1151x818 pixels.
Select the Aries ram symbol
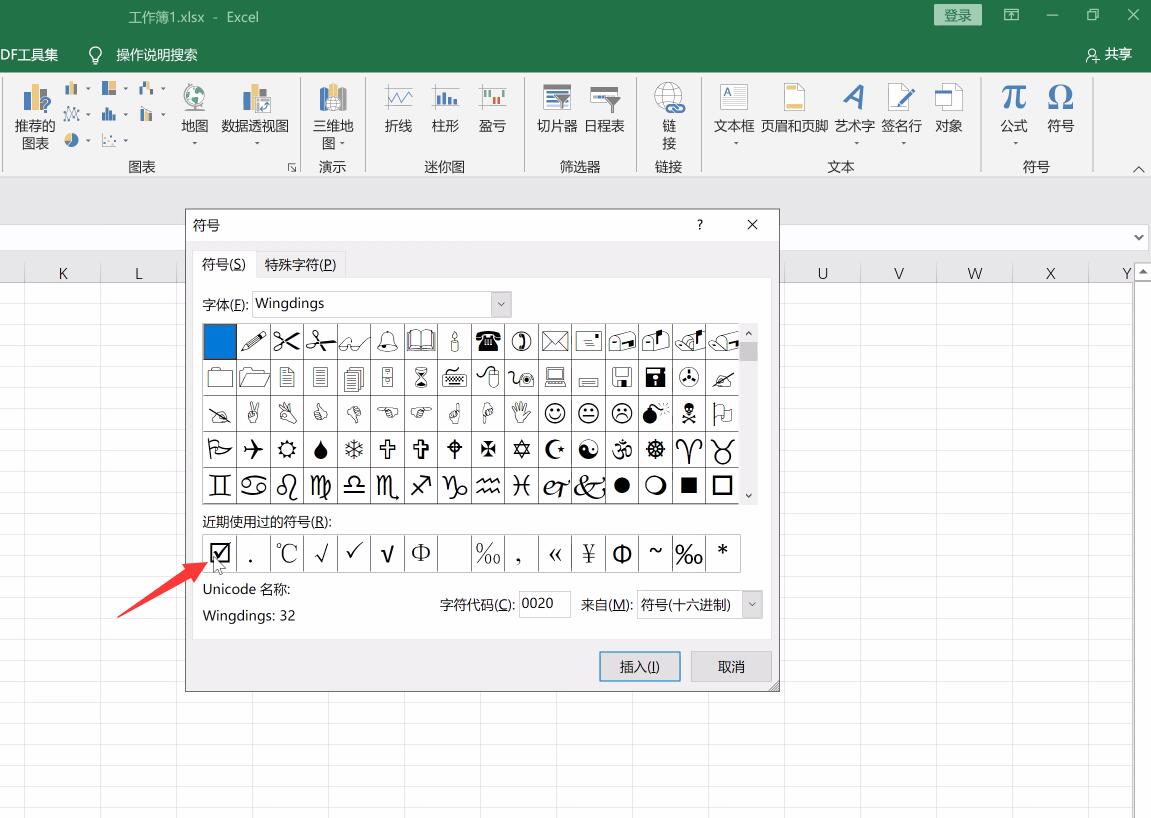coord(689,449)
